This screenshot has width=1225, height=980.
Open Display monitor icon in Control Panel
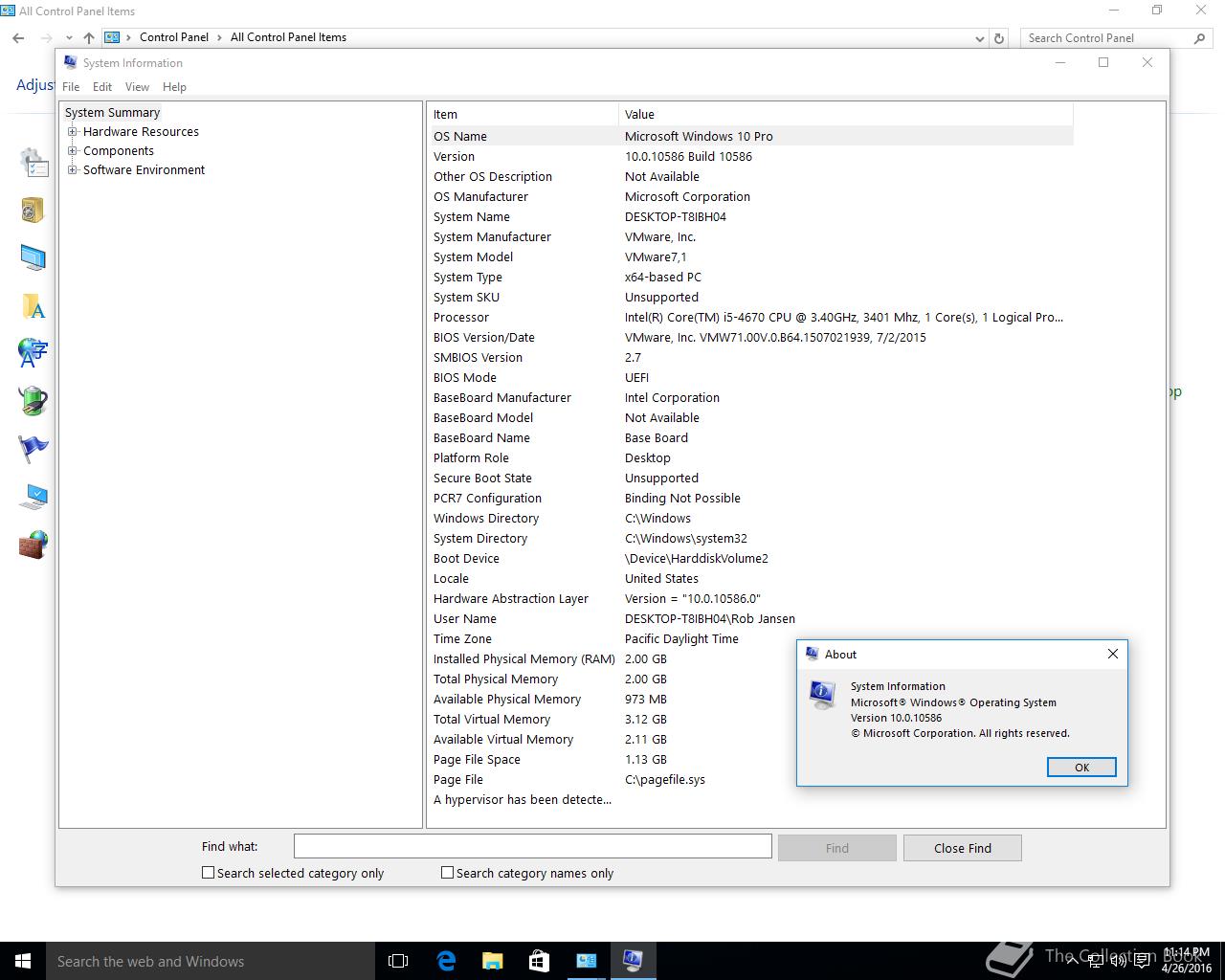click(33, 257)
